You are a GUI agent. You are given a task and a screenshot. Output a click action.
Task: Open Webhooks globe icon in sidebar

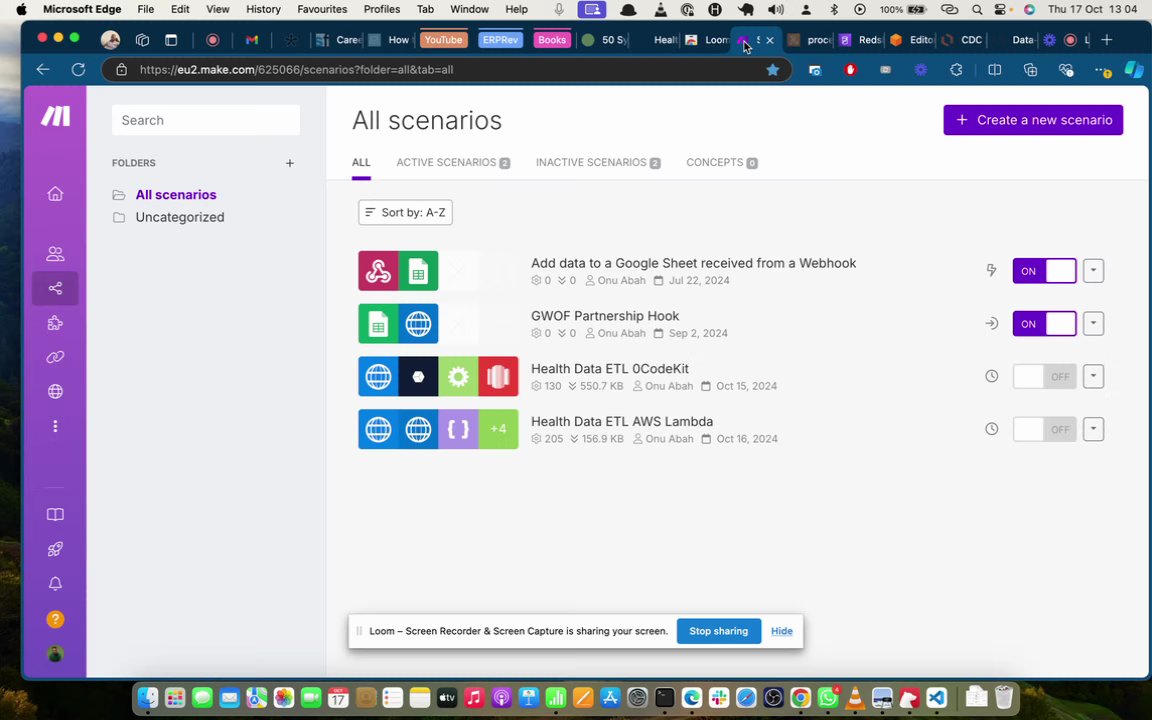click(x=55, y=392)
